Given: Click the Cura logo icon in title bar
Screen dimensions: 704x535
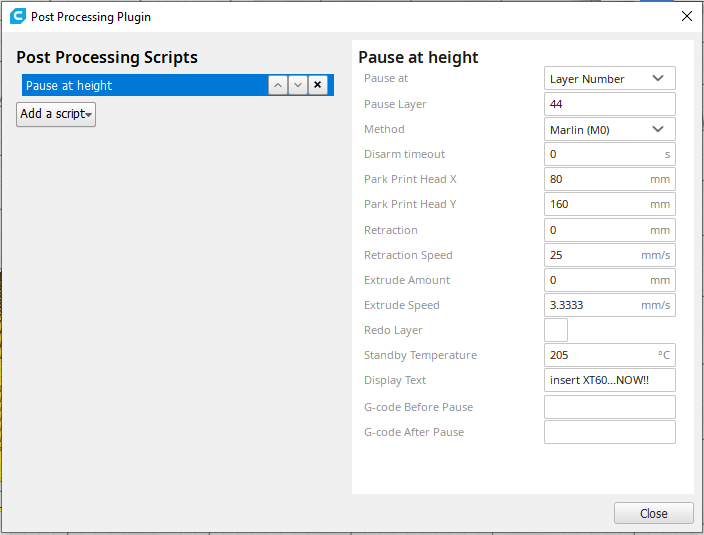Looking at the screenshot, I should tap(18, 16).
